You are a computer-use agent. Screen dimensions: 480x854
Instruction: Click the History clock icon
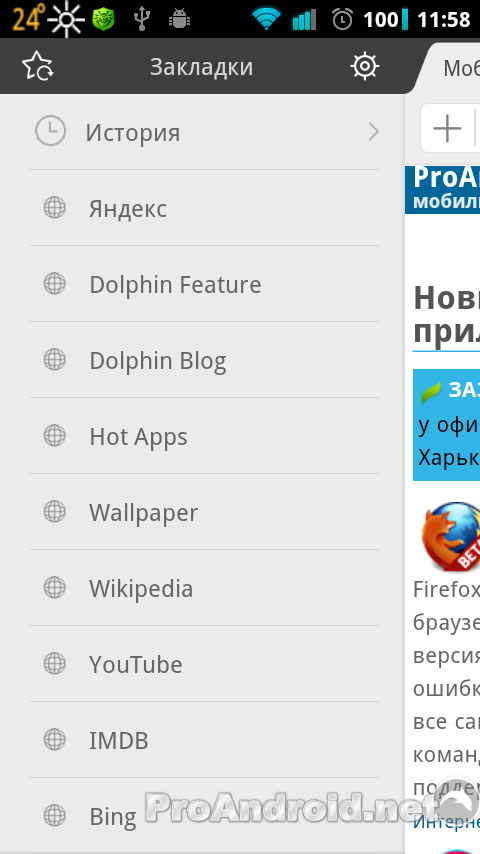[x=50, y=131]
